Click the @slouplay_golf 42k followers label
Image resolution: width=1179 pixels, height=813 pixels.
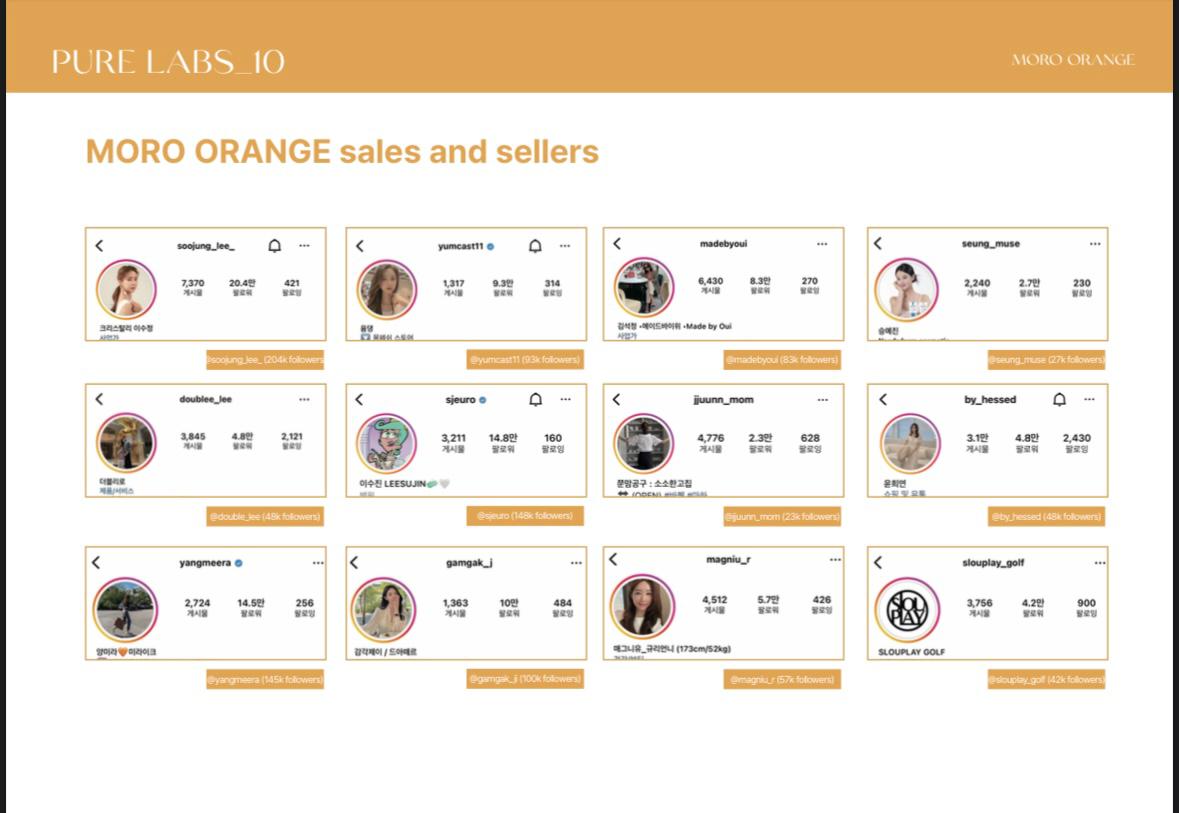coord(1046,680)
